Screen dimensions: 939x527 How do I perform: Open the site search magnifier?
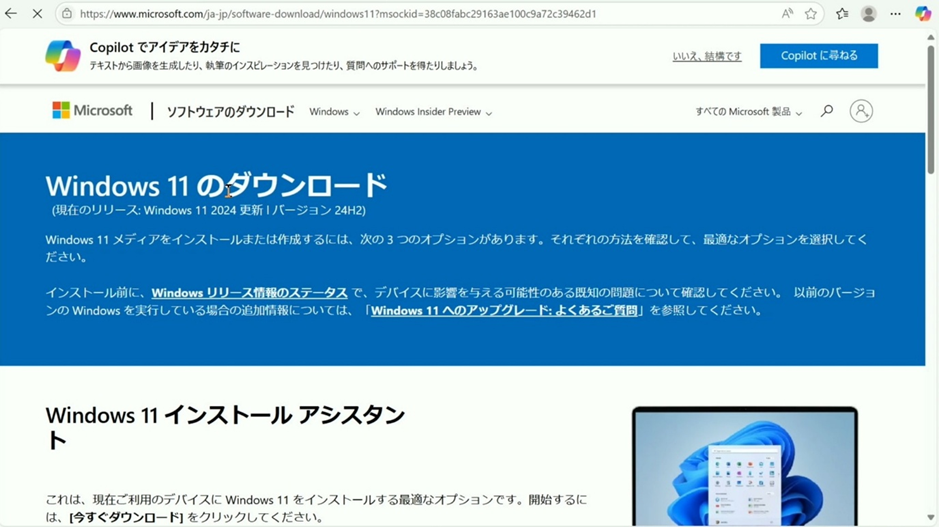826,111
